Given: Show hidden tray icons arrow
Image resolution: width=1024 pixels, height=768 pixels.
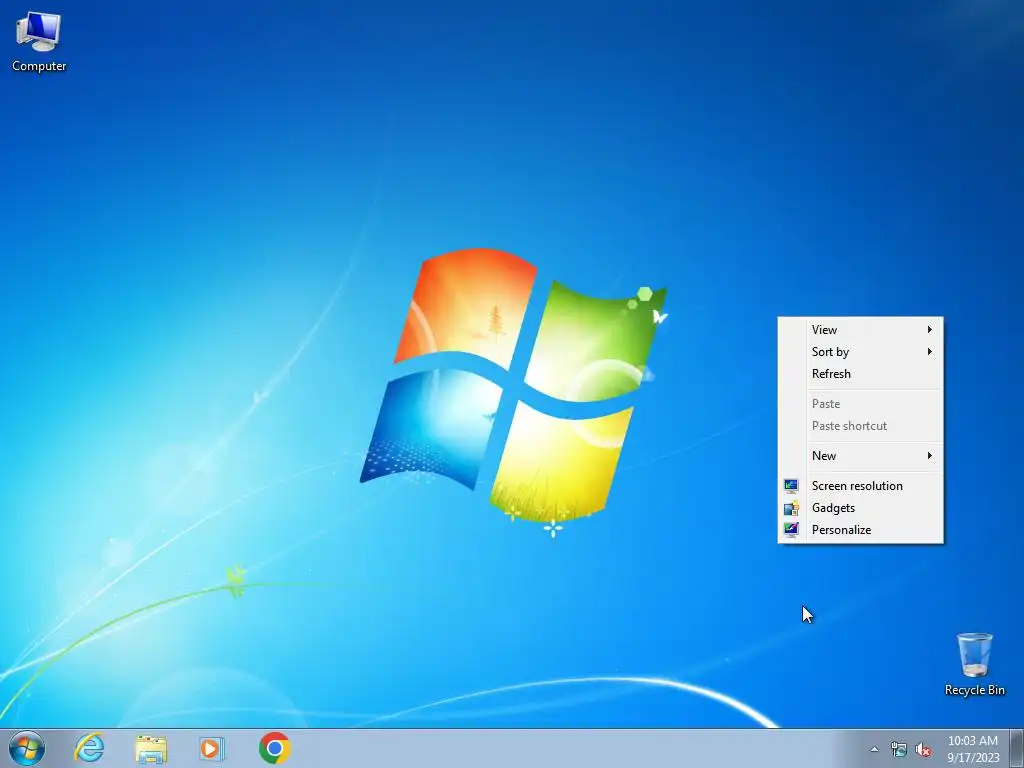Looking at the screenshot, I should click(x=874, y=750).
